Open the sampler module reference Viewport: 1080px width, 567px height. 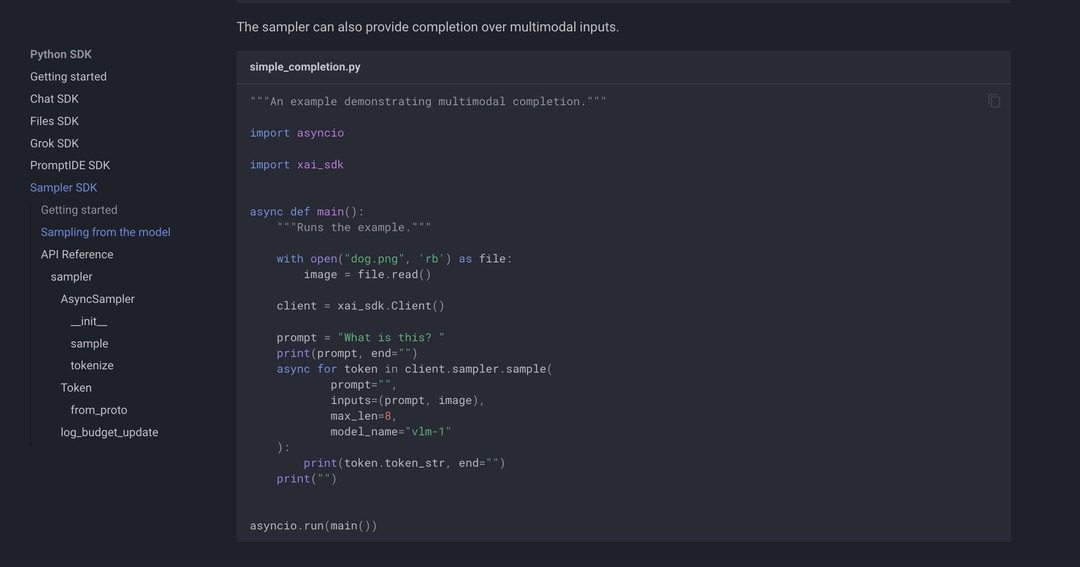(71, 277)
